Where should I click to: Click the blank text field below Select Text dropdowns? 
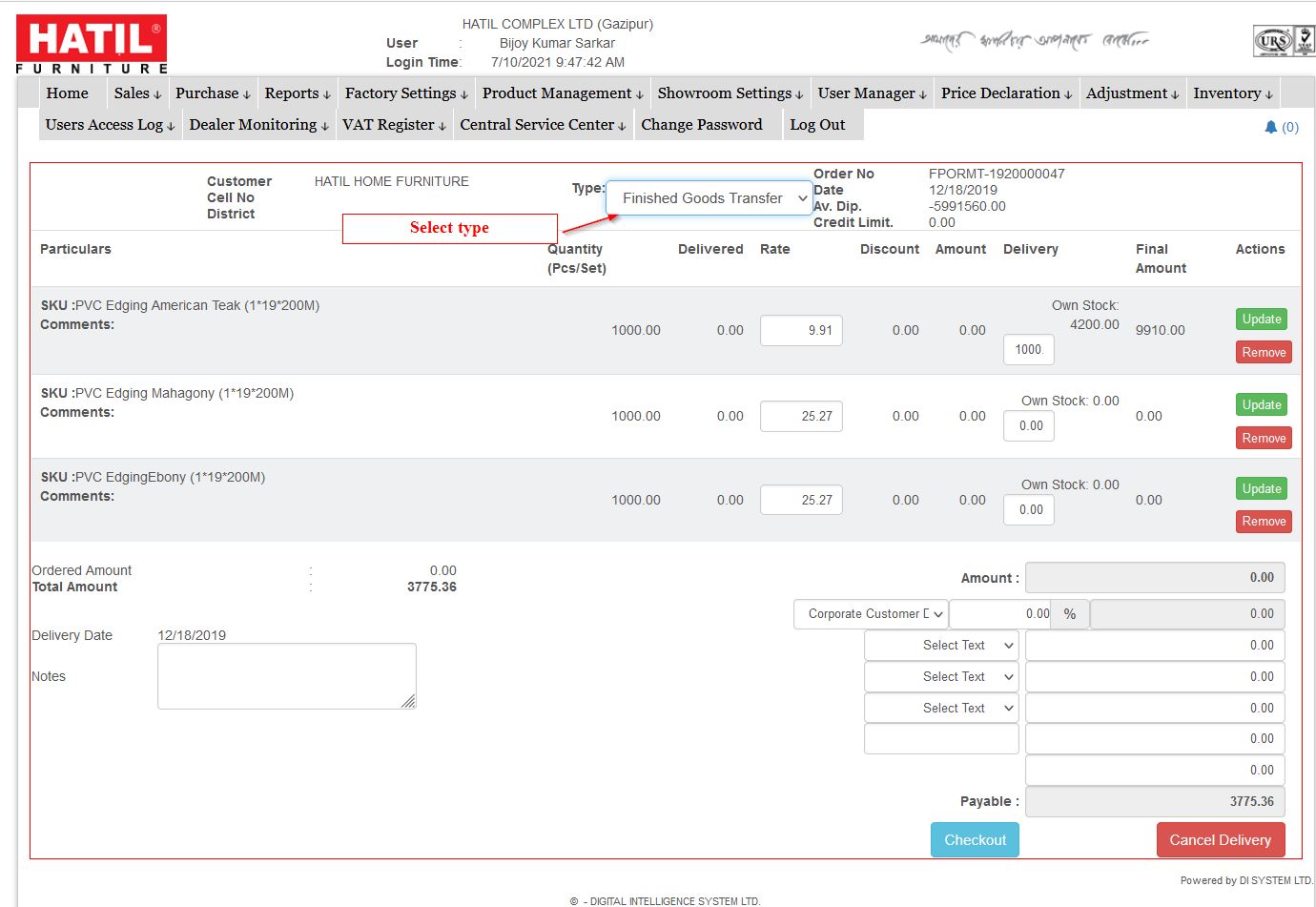click(941, 739)
